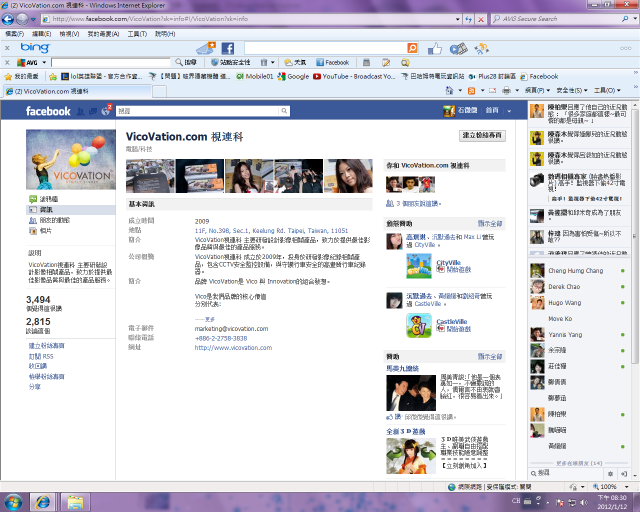Open the address bar dropdown arrow
The image size is (640, 512).
click(458, 19)
